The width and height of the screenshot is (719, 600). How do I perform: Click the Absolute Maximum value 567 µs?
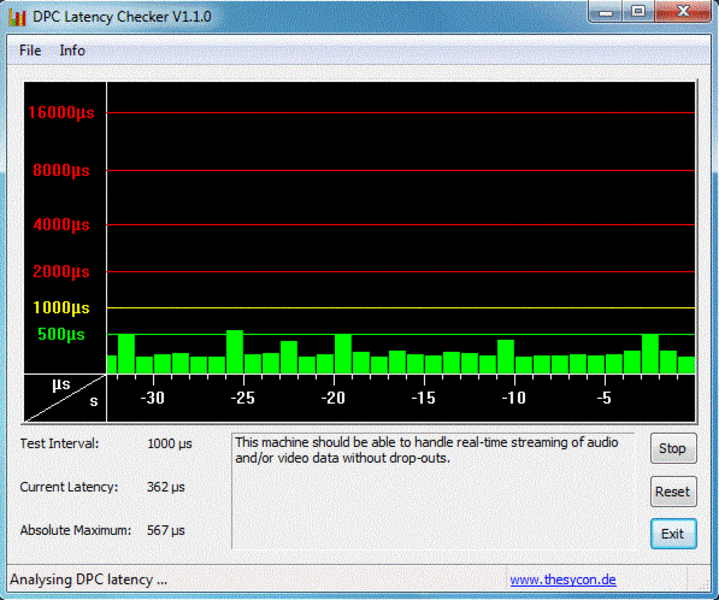tap(165, 530)
